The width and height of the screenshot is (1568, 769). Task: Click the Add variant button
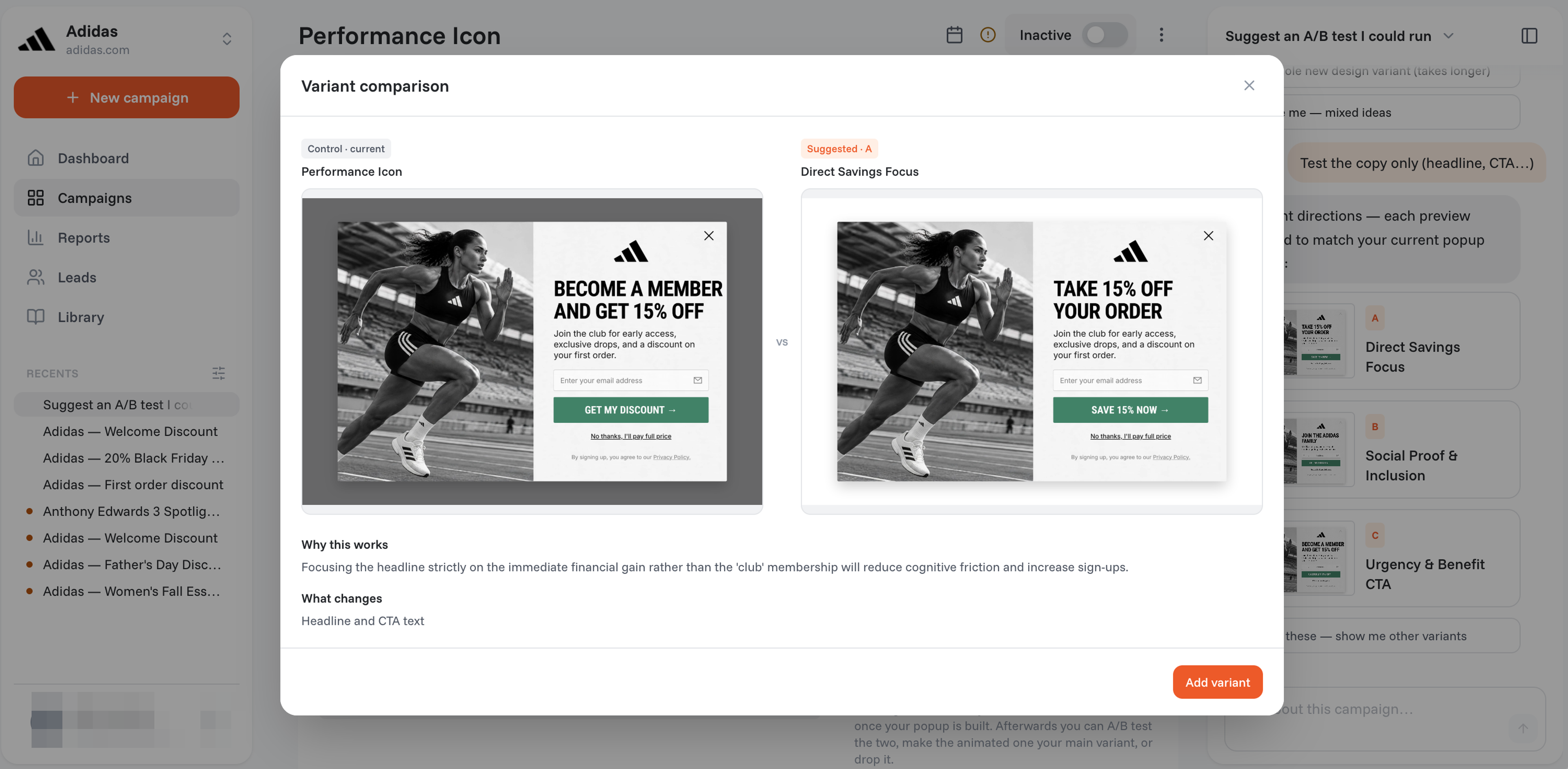pyautogui.click(x=1217, y=682)
